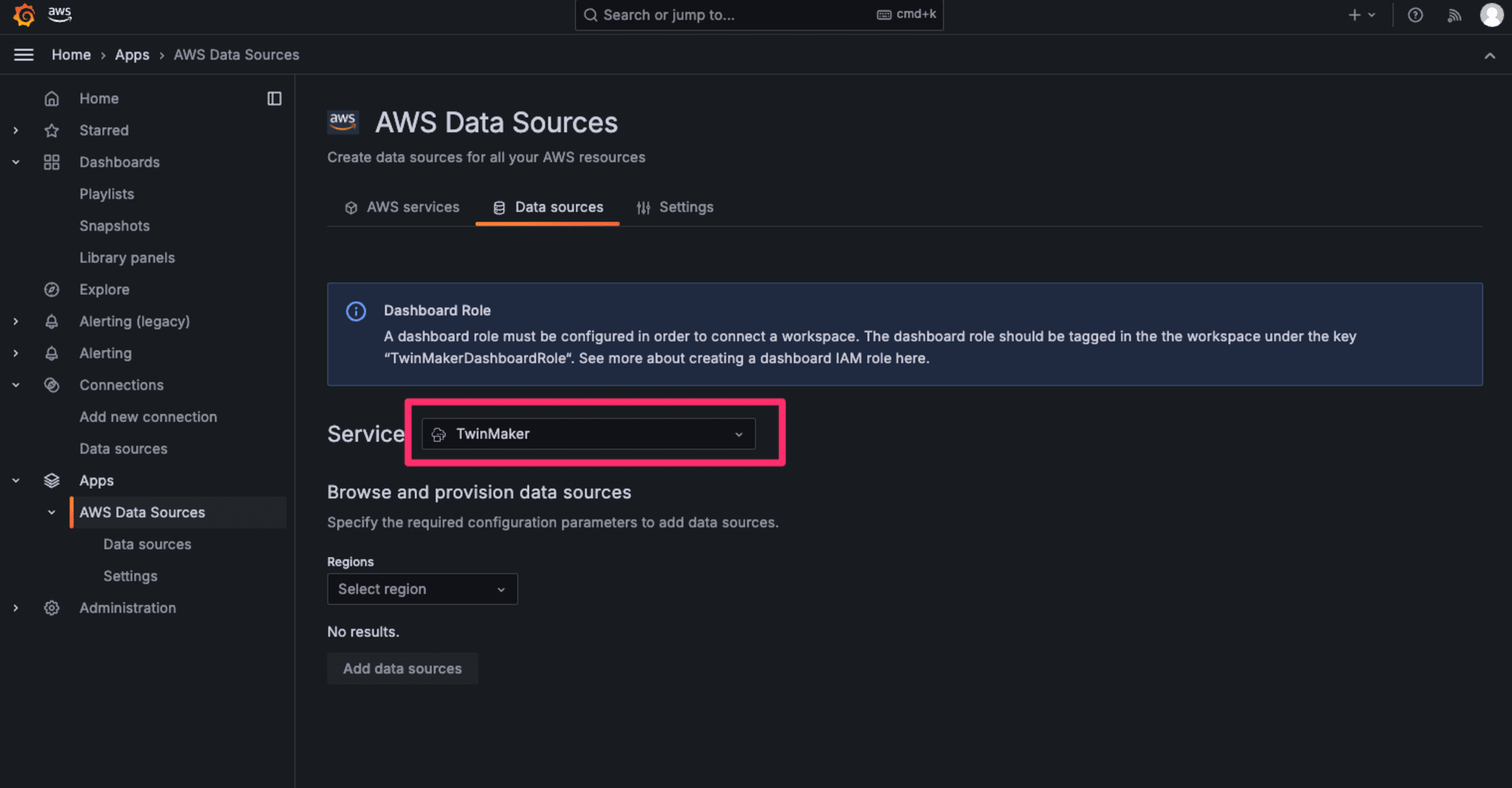Open Playlists in sidebar

pyautogui.click(x=107, y=194)
